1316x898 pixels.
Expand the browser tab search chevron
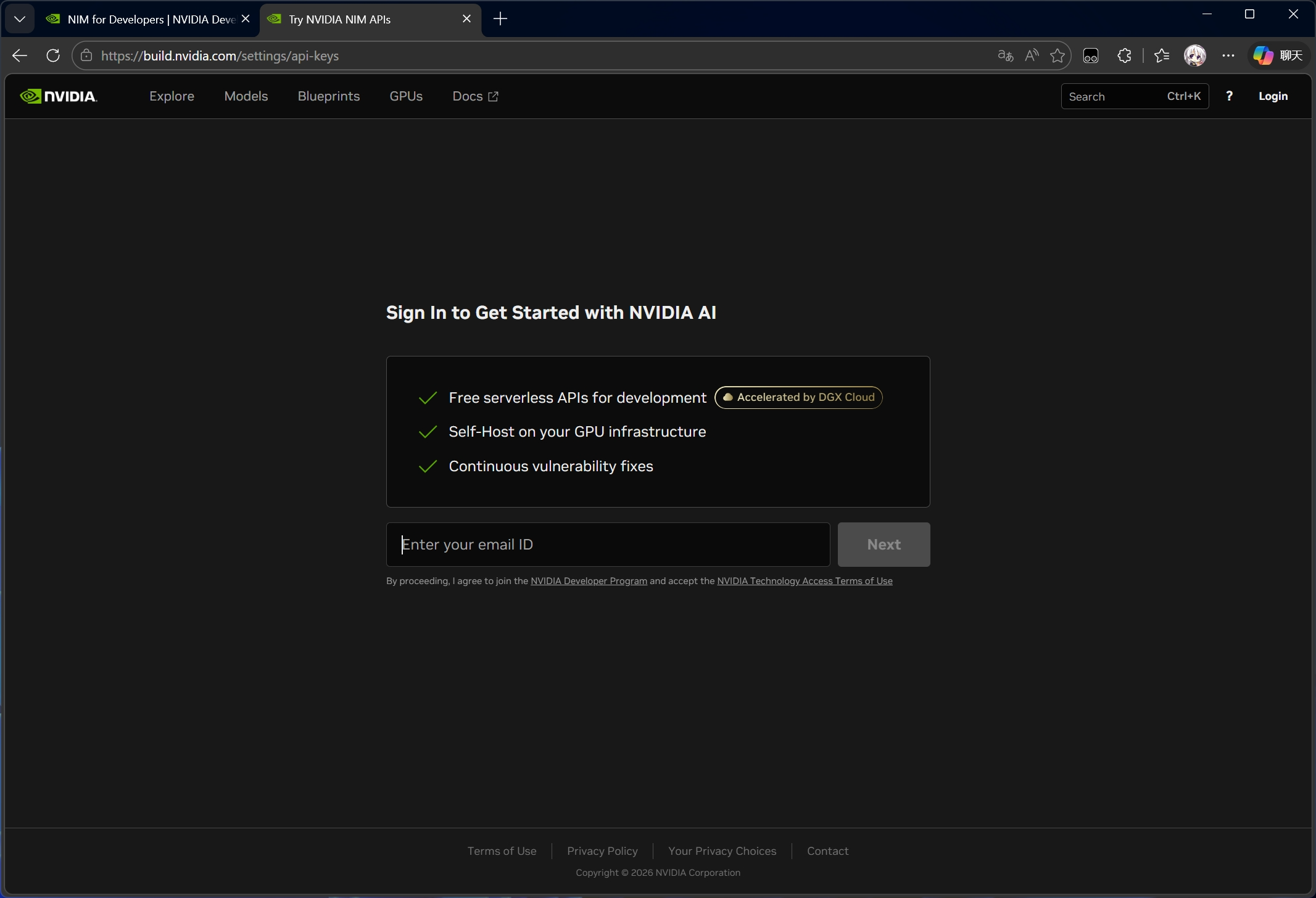tap(19, 19)
